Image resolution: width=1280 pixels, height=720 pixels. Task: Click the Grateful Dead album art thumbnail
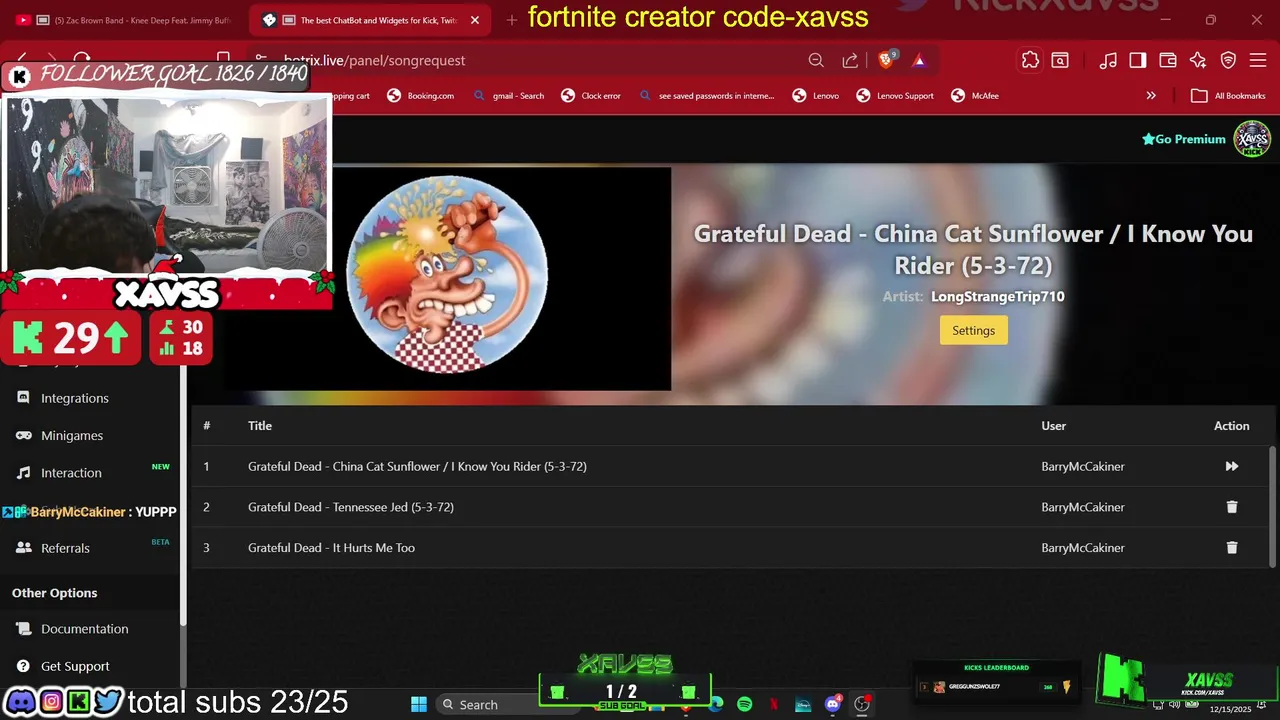click(447, 273)
